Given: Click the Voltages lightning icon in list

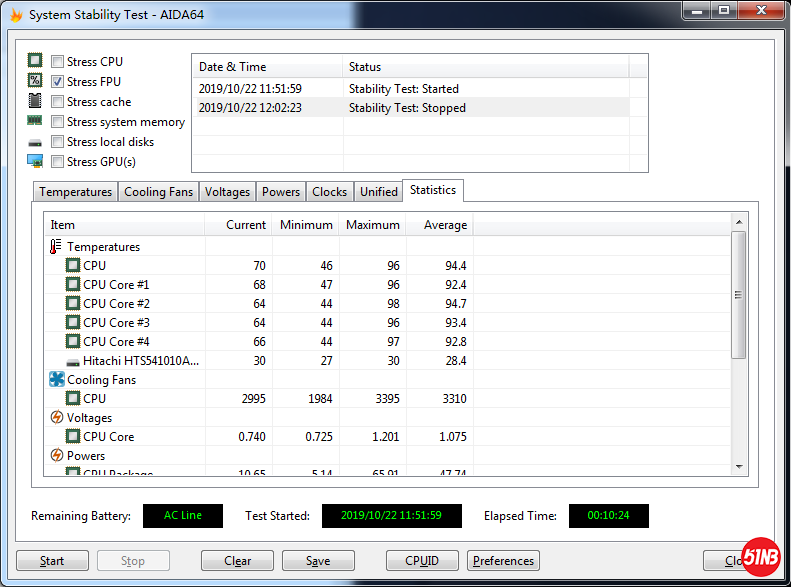Looking at the screenshot, I should click(x=56, y=418).
